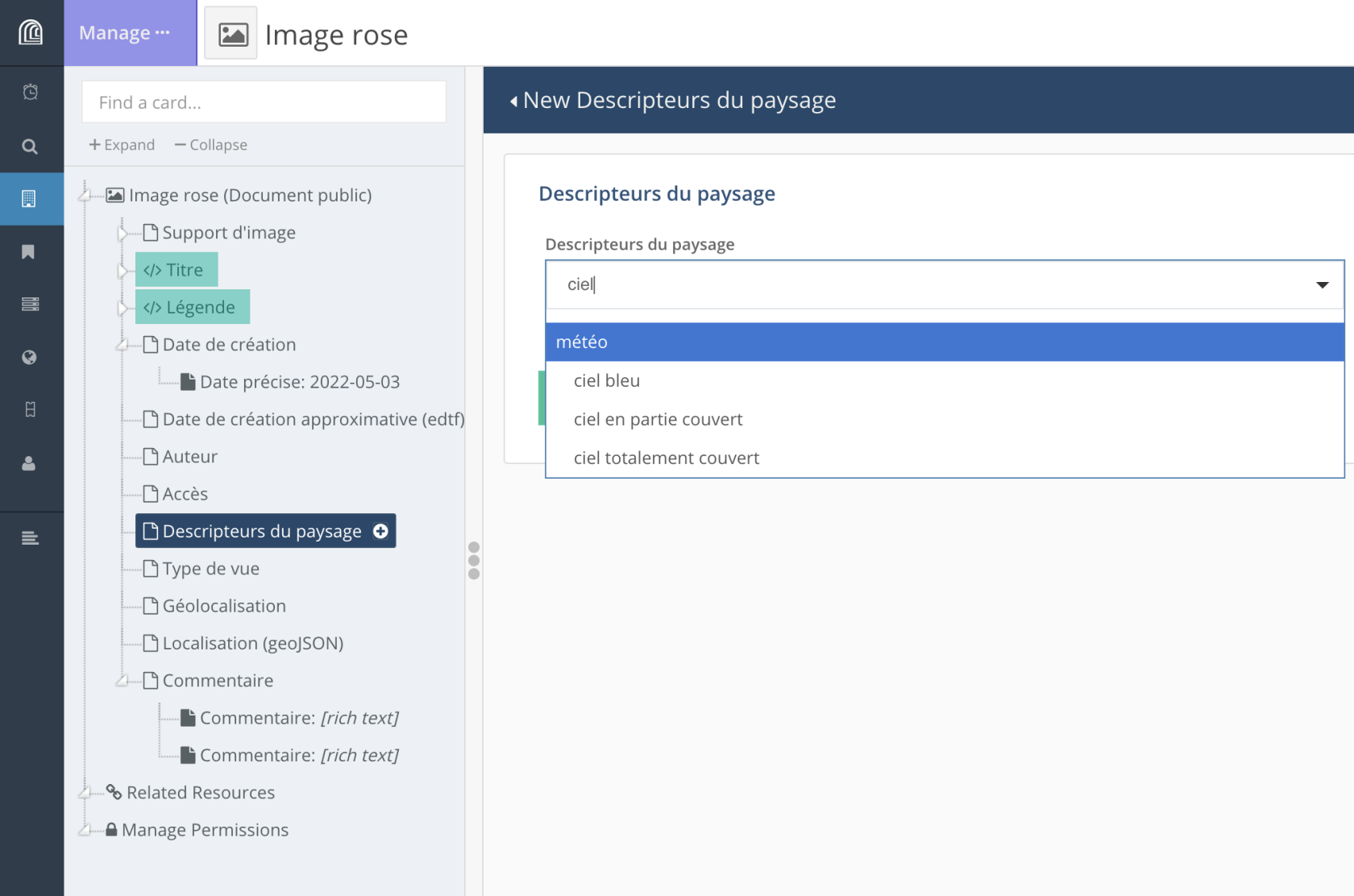Open the search icon in sidebar
The image size is (1354, 896).
click(30, 147)
